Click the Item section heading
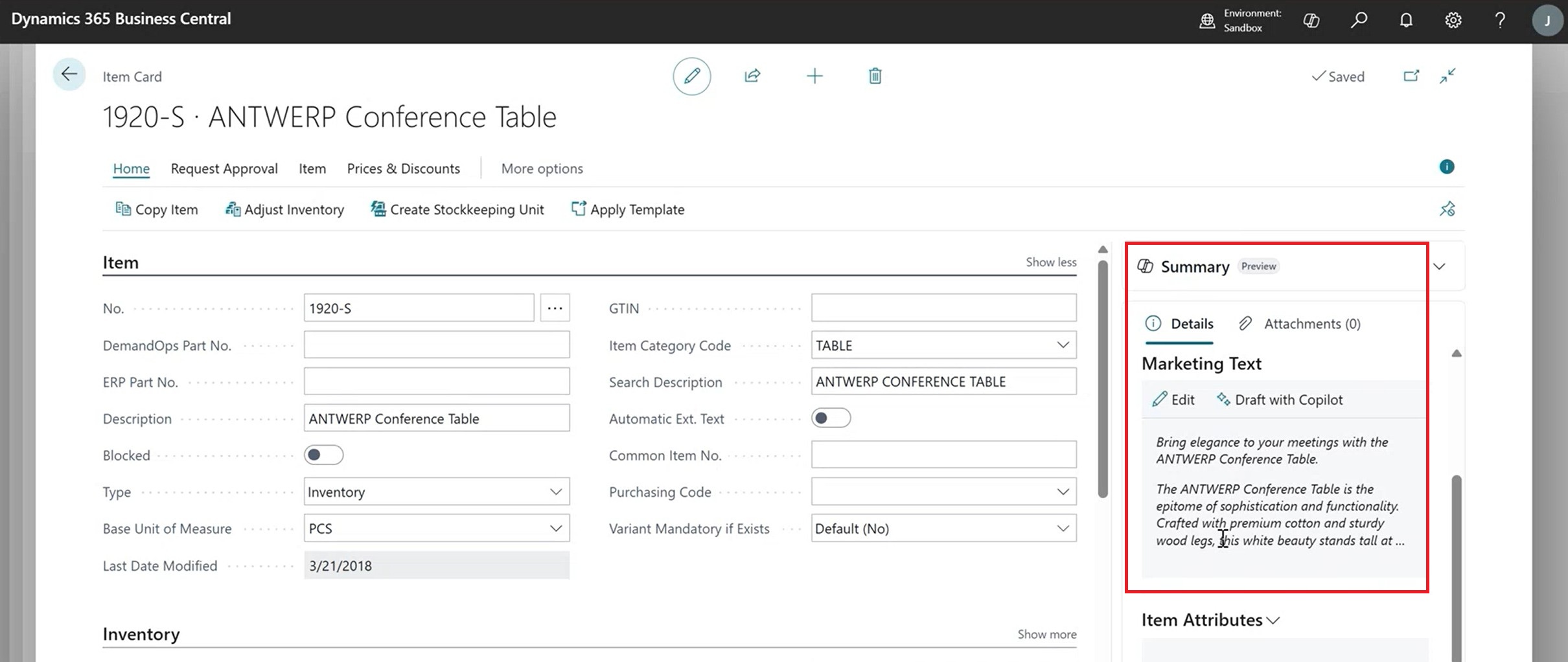Screen dimensions: 1568x662 click(121, 262)
